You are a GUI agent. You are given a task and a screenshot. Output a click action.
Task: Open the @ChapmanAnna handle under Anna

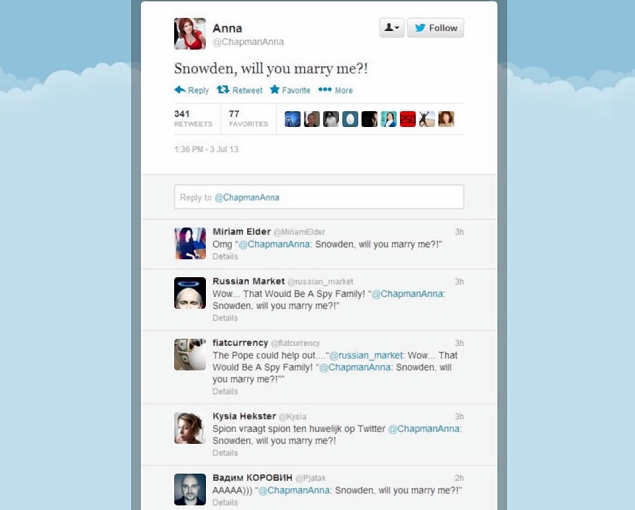point(248,42)
